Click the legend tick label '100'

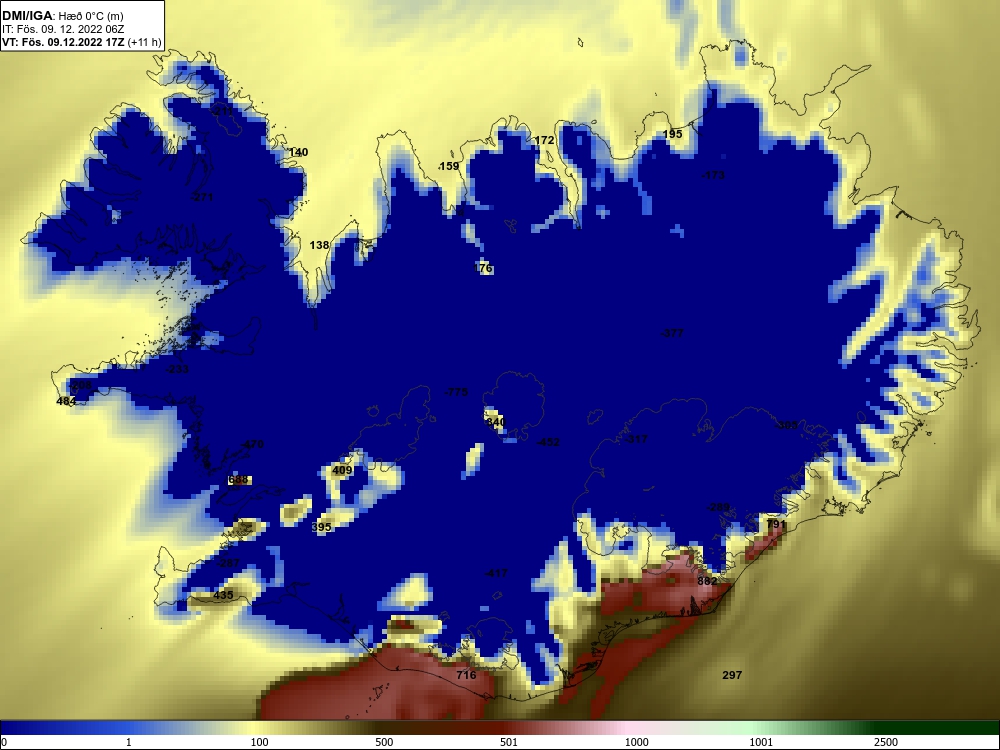(x=260, y=742)
